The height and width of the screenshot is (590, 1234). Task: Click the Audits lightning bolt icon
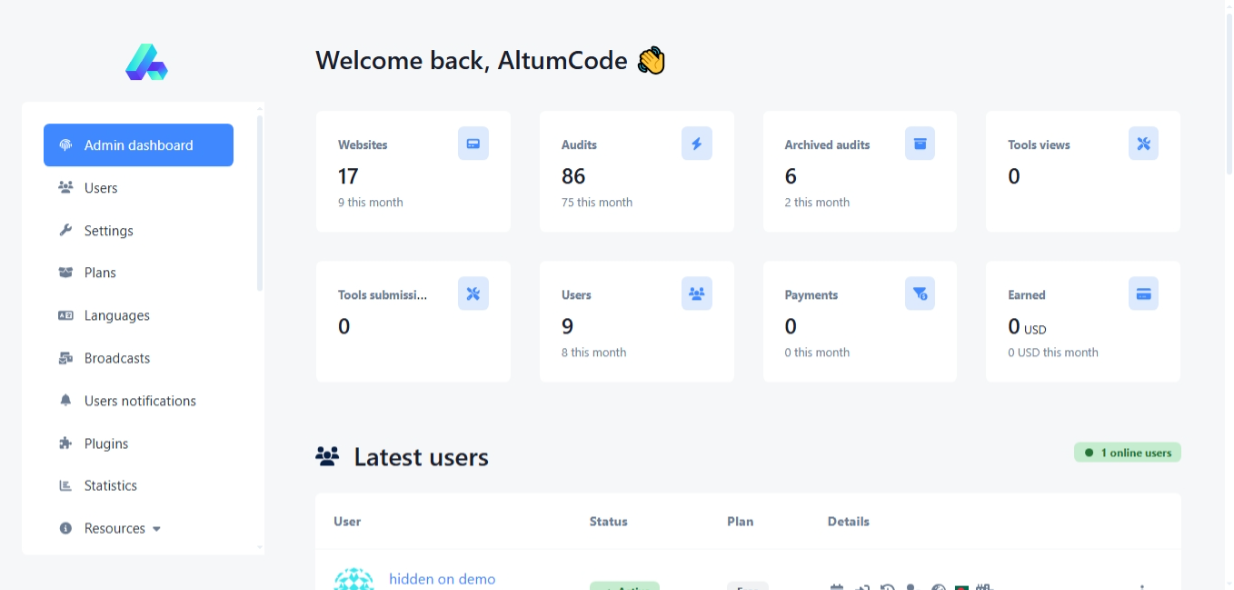pos(696,144)
